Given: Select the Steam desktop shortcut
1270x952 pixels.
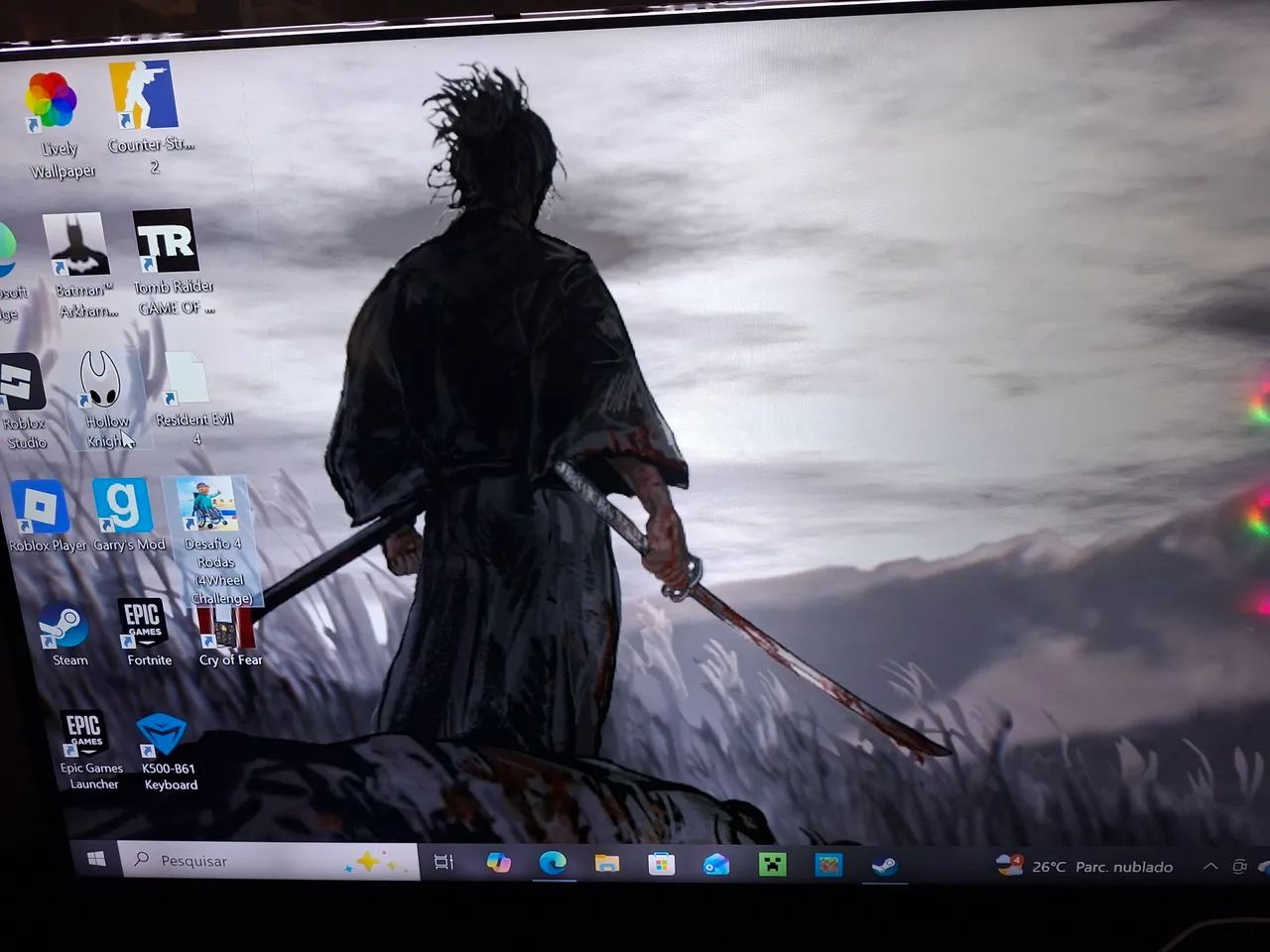Looking at the screenshot, I should click(x=65, y=635).
